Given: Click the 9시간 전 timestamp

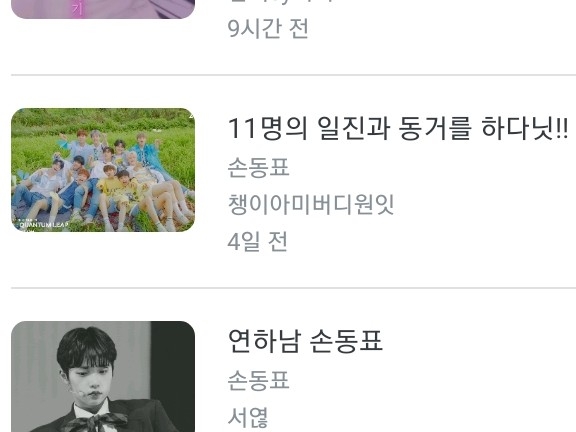Looking at the screenshot, I should point(268,29).
